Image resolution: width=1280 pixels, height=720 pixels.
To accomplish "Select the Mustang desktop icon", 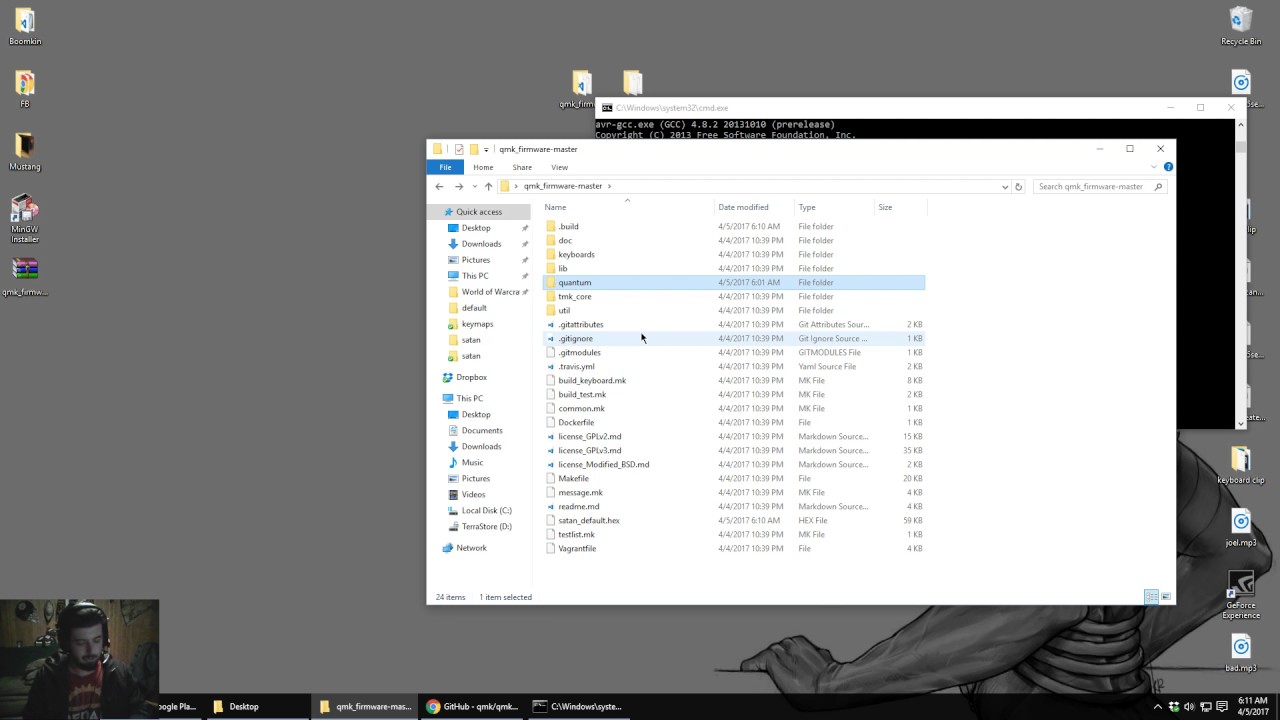I will 25,152.
